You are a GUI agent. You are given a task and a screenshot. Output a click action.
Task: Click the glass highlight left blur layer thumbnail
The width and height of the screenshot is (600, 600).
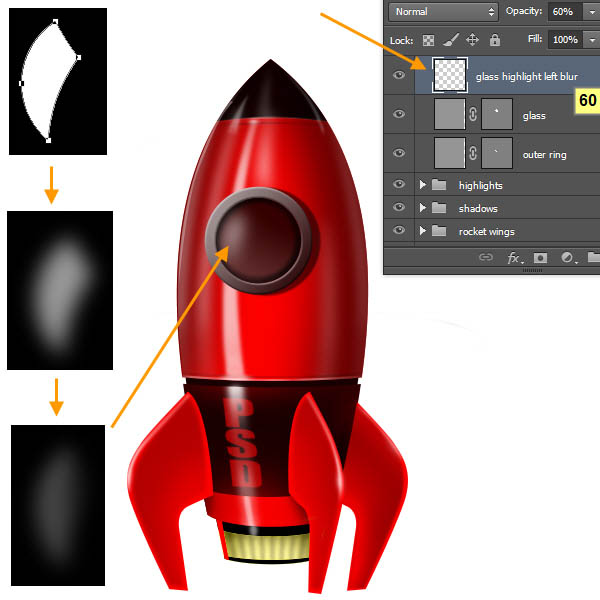tap(450, 76)
